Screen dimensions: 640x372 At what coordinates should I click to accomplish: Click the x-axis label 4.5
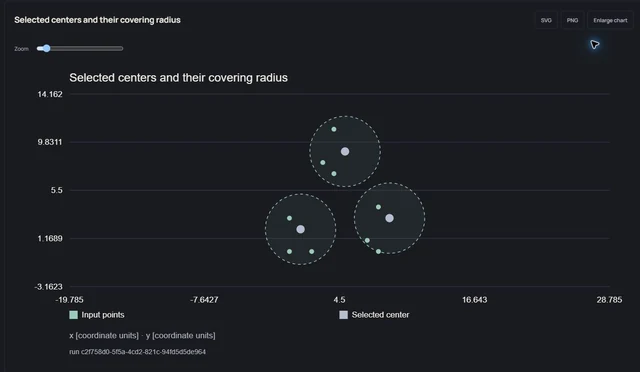coord(339,300)
